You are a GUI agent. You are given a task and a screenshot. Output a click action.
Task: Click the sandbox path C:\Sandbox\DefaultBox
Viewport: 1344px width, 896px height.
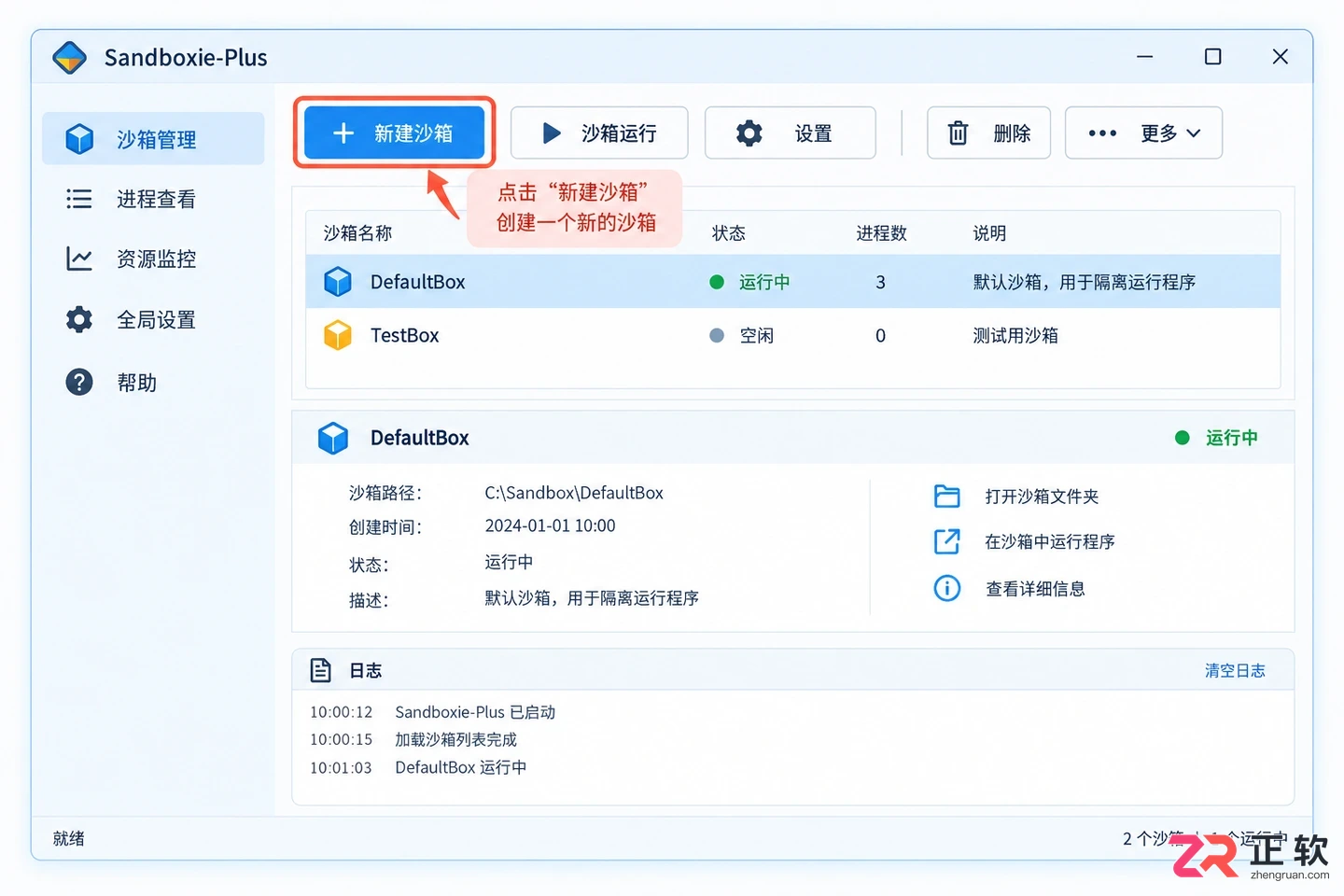coord(574,493)
